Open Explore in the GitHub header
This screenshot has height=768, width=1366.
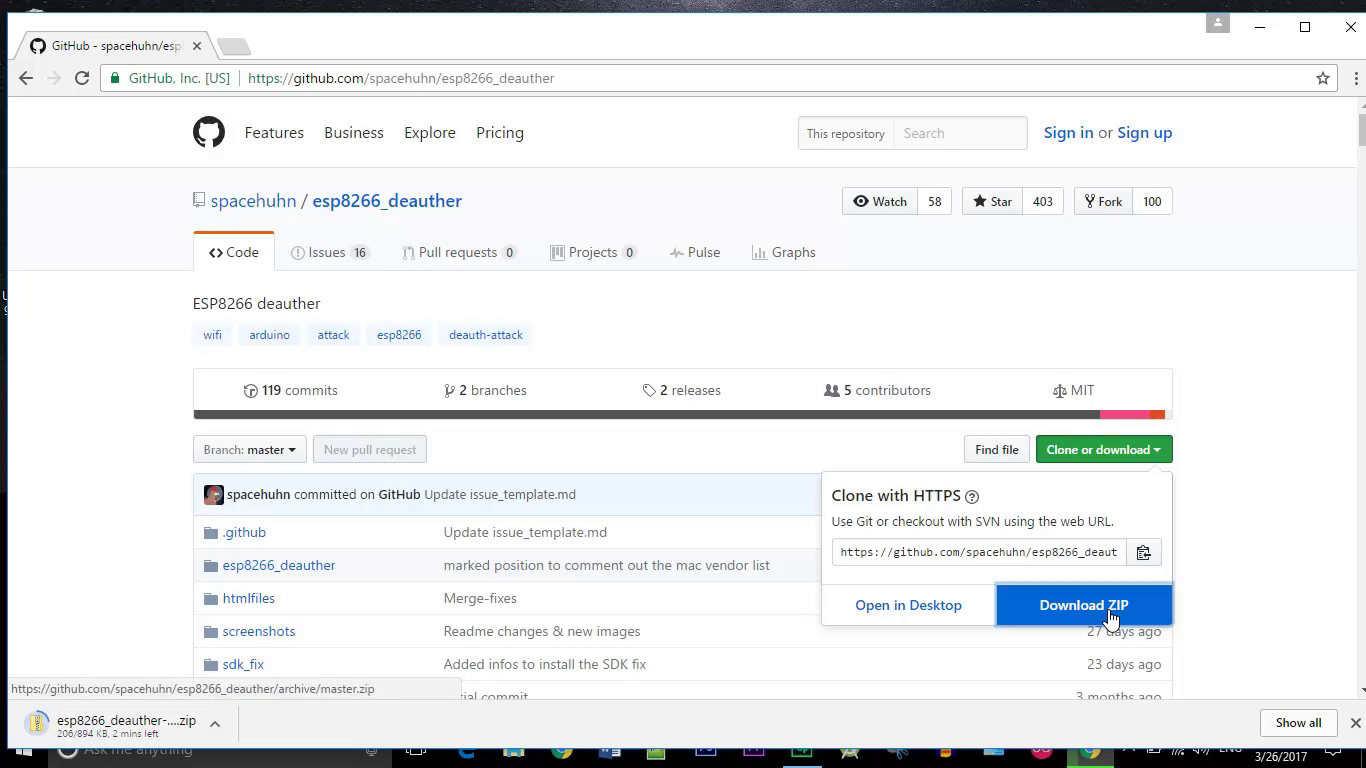430,133
